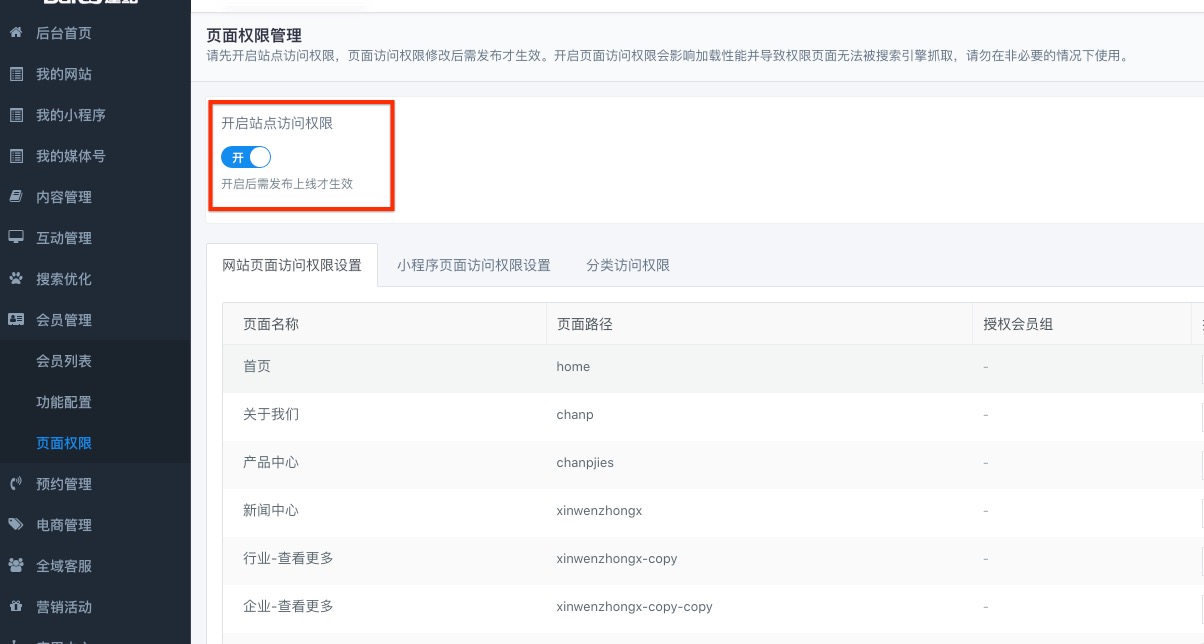
Task: Turn off the 开启站点访问权限 switch
Action: pos(246,157)
